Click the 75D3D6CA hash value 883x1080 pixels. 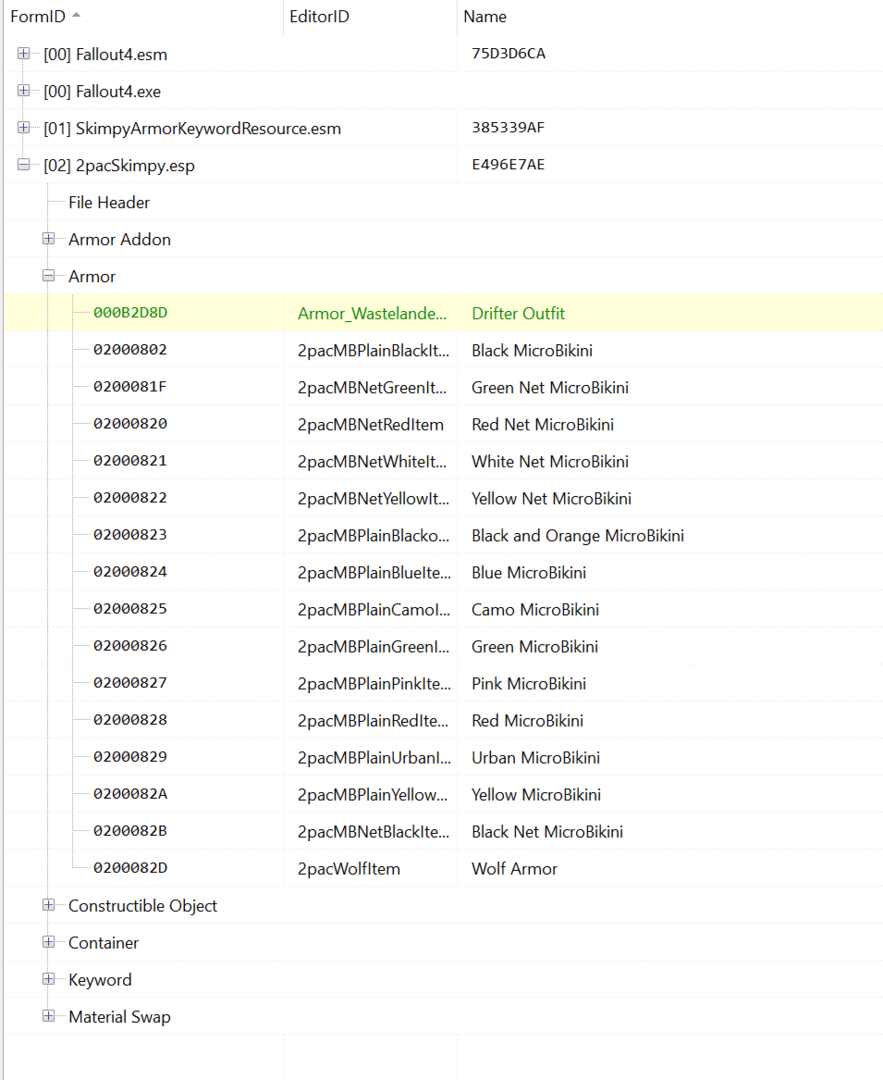508,54
